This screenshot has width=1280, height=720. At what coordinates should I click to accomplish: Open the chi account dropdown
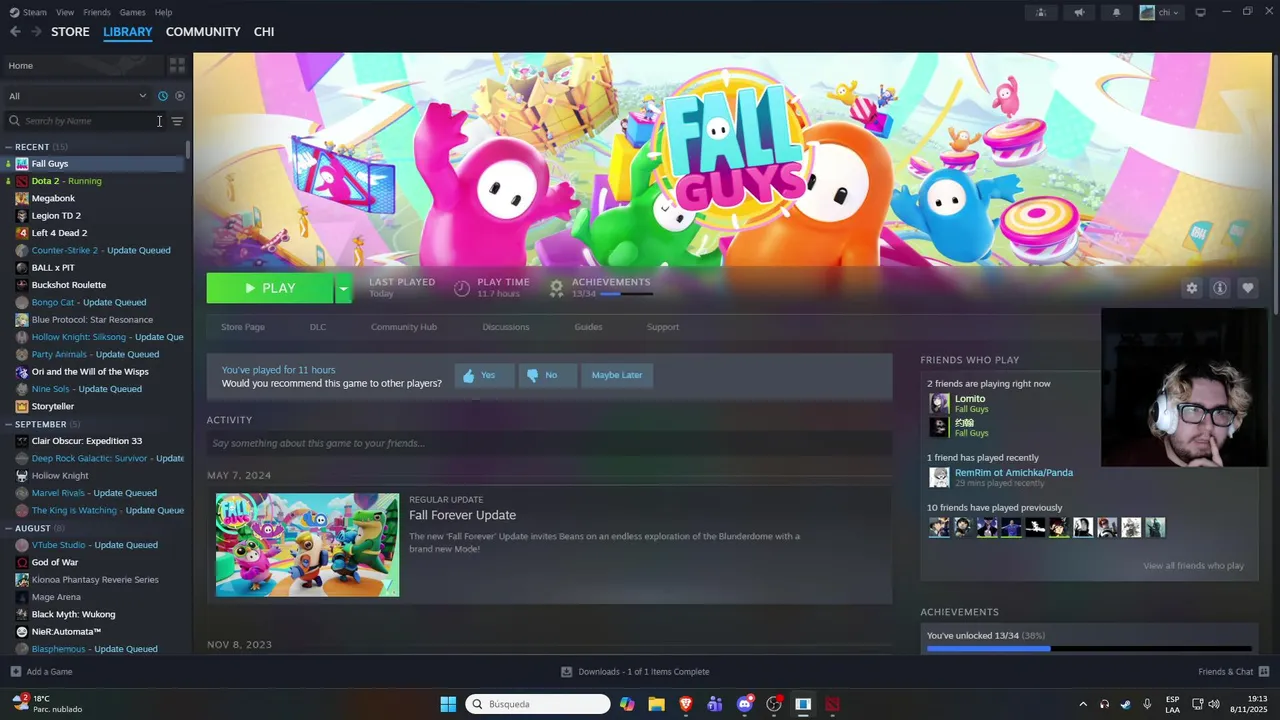1161,12
